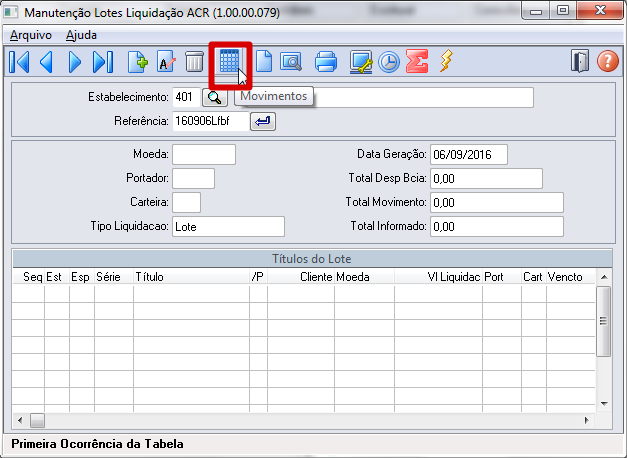Click the Carteira input field

click(x=186, y=202)
